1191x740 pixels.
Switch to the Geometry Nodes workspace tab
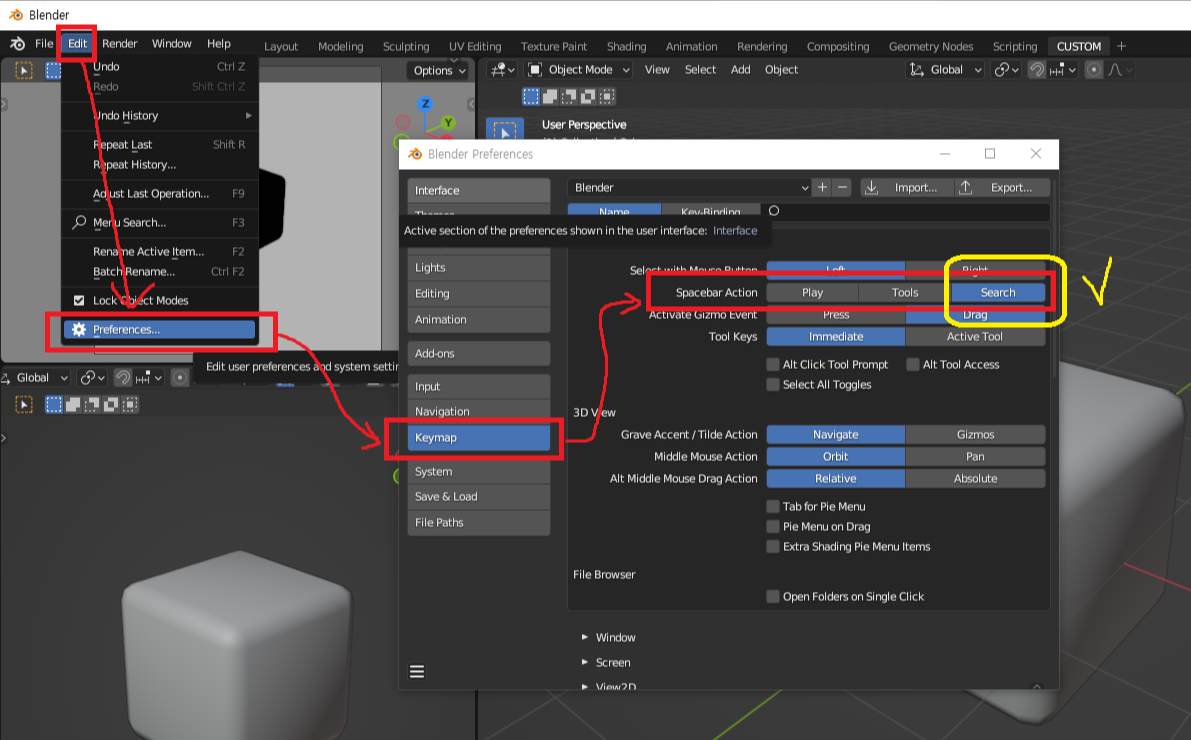coord(930,46)
